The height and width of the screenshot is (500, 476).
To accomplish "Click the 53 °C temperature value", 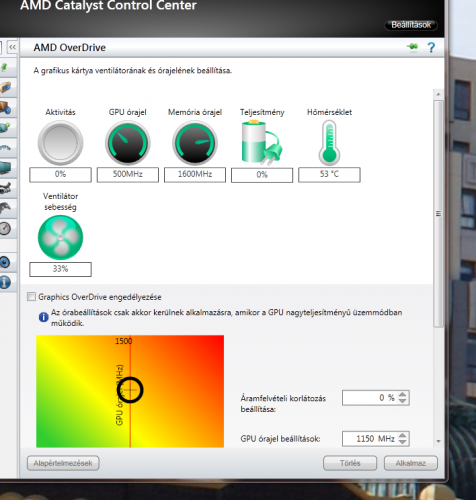I will (329, 174).
